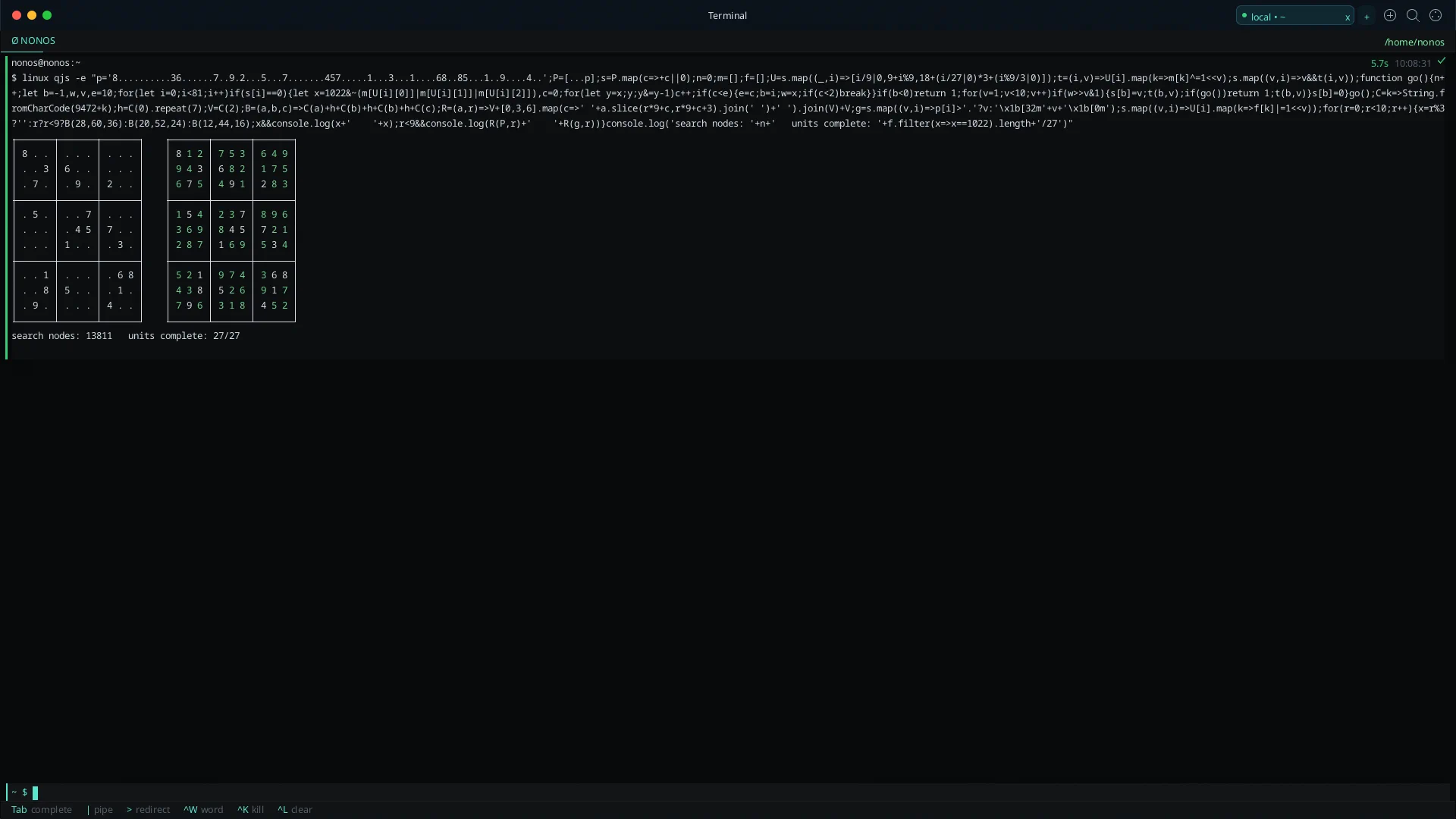Click the nonos@nonos:~ prompt header

(x=45, y=63)
